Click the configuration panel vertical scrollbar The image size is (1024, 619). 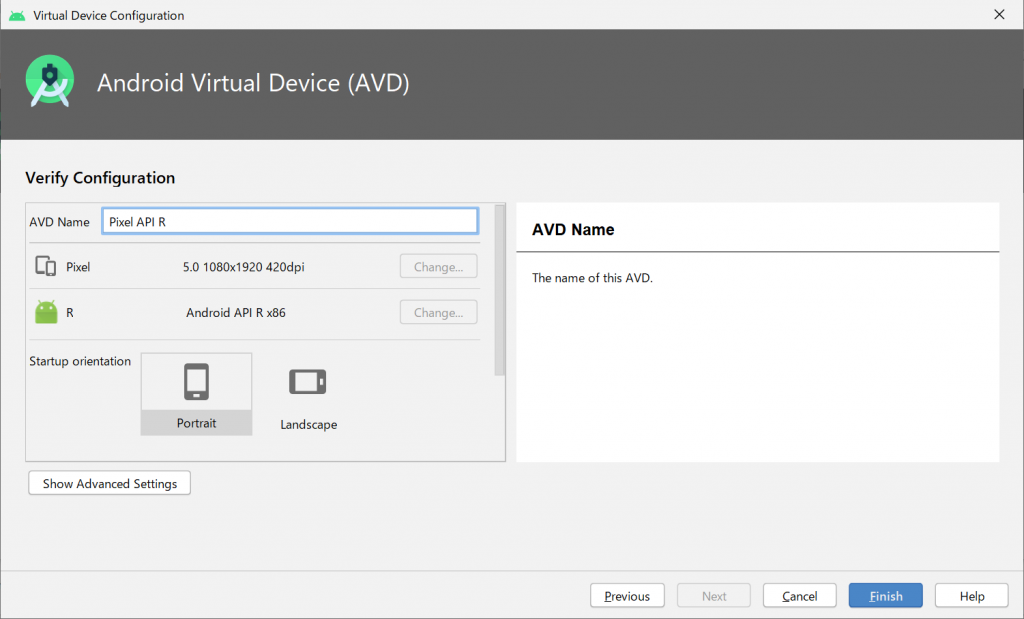coord(500,290)
